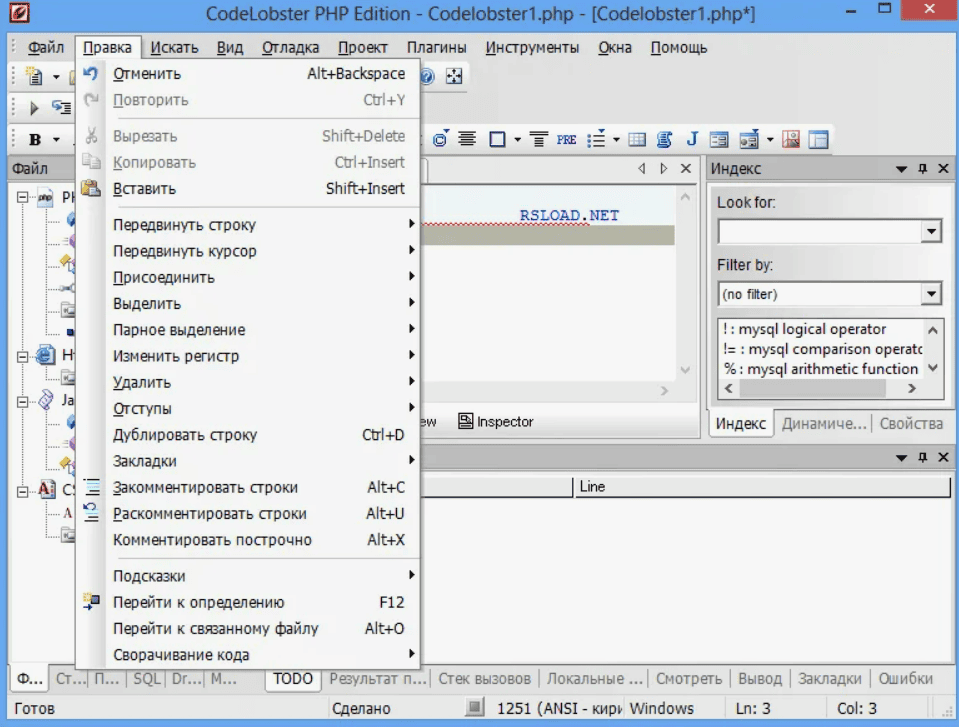This screenshot has width=959, height=727.
Task: Pin the Индекс panel
Action: [923, 168]
